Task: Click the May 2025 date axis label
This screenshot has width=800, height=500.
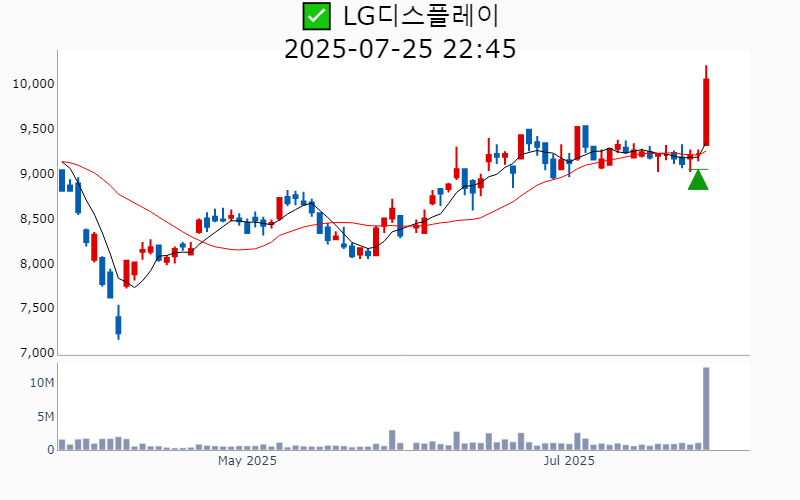Action: (247, 461)
